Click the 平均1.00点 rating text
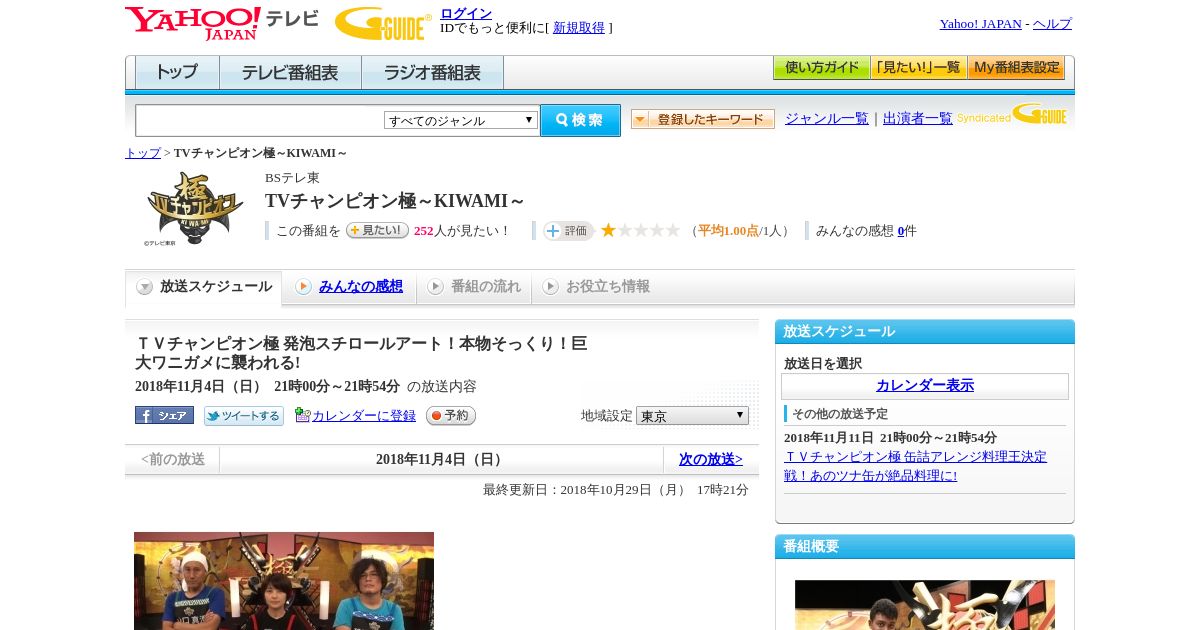The width and height of the screenshot is (1200, 630). tap(728, 231)
